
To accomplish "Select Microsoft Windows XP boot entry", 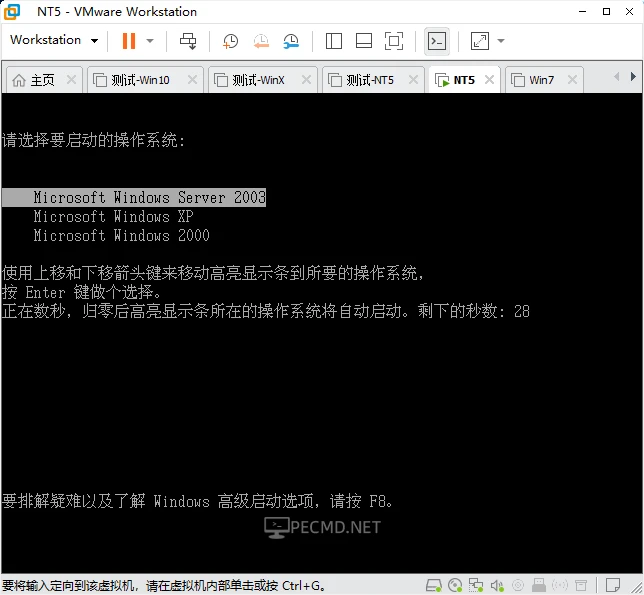I will [x=113, y=216].
